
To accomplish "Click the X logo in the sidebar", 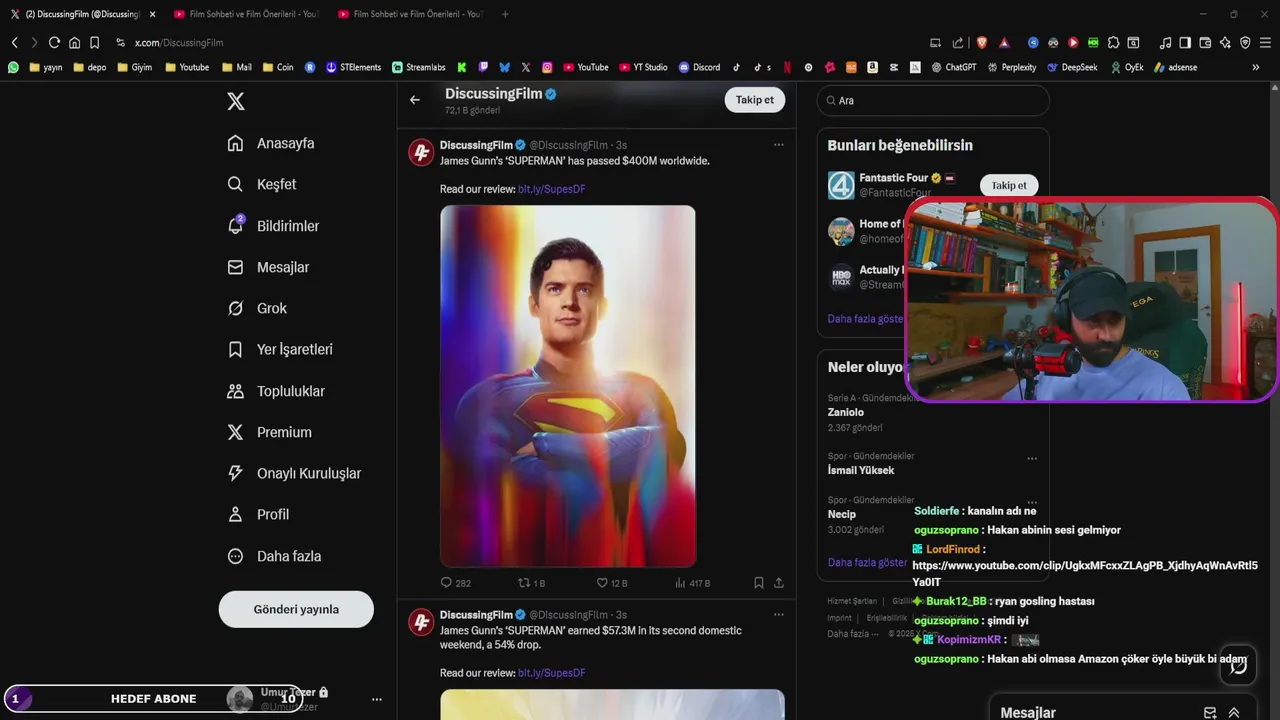I will (235, 101).
